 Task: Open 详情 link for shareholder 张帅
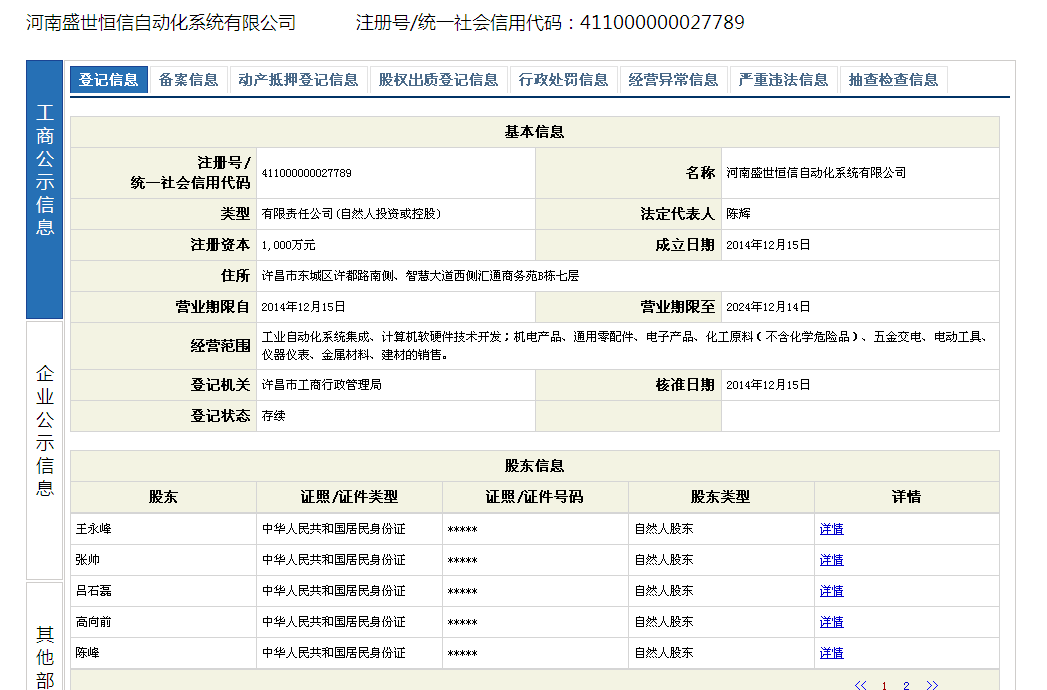(831, 560)
